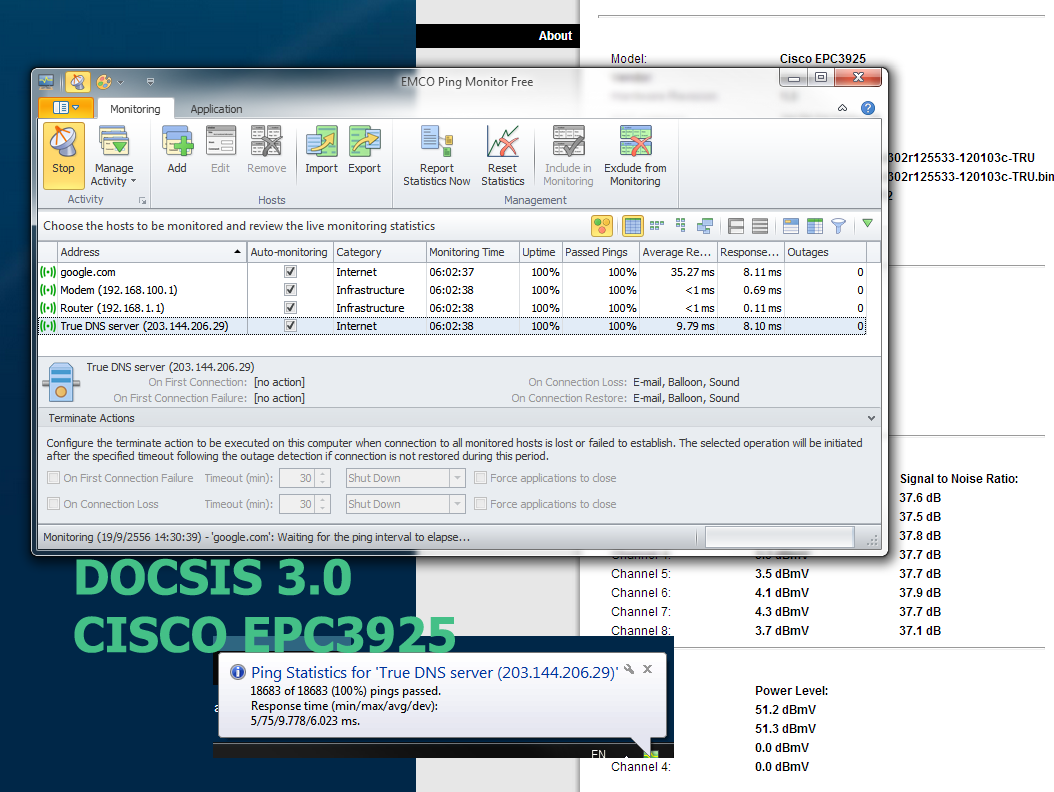Click Include in Monitoring ribbon button
The height and width of the screenshot is (792, 1054).
click(568, 156)
